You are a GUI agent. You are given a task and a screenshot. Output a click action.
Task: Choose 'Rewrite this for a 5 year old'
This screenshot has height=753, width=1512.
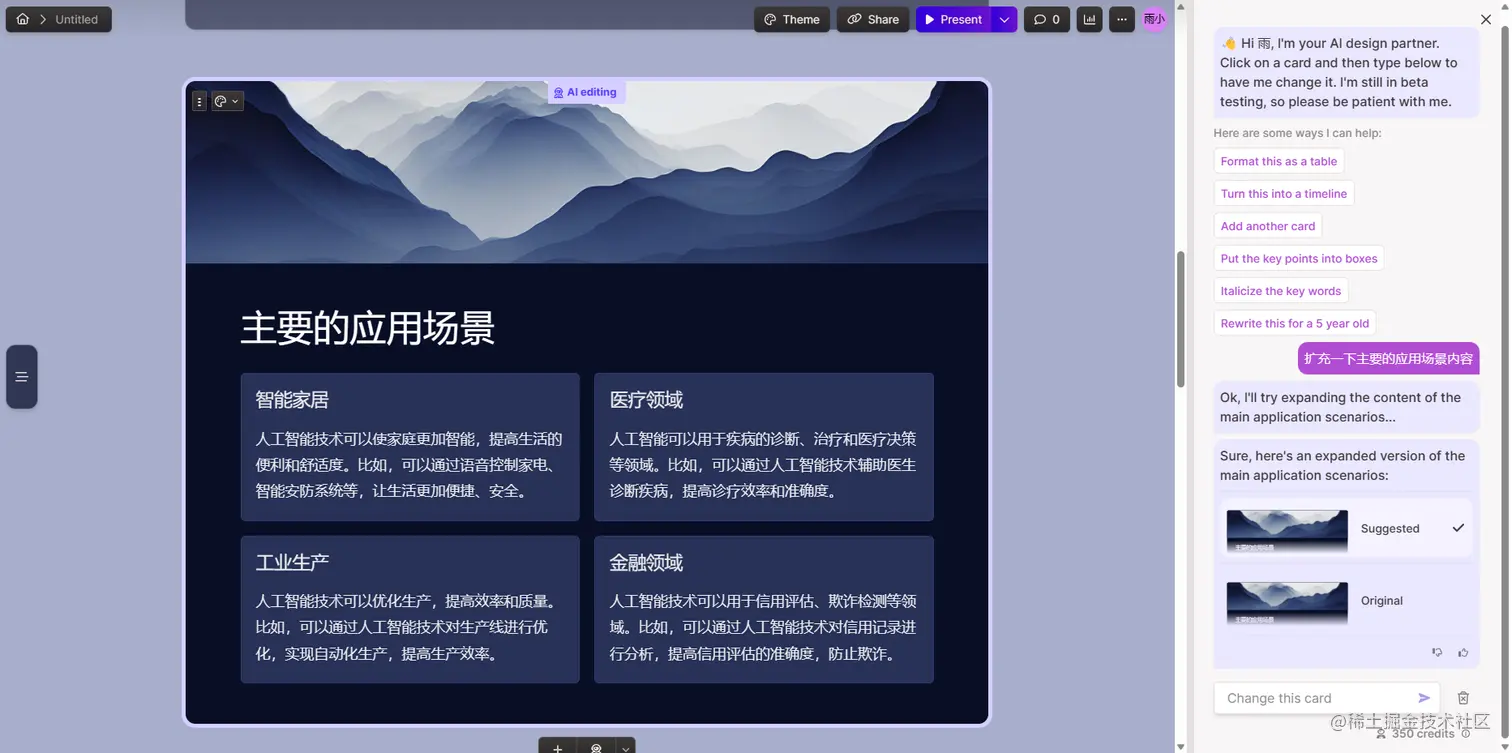[x=1294, y=323]
